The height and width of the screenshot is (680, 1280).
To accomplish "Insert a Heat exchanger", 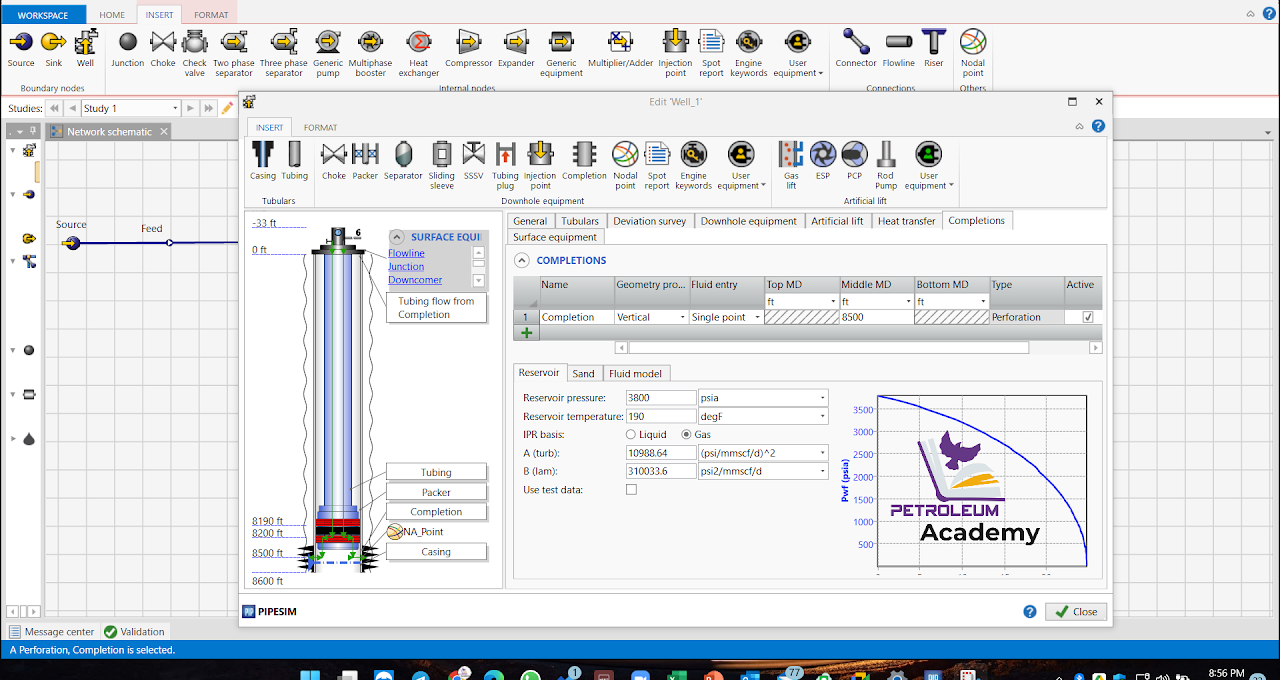I will point(419,53).
